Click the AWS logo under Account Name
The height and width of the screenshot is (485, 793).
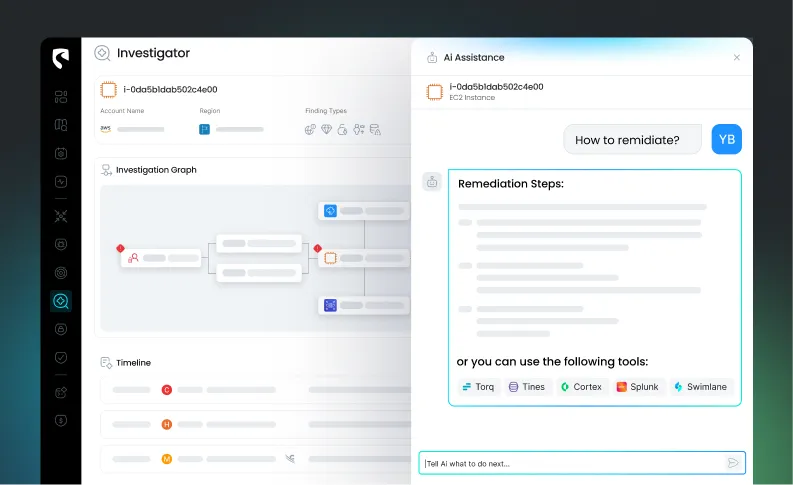pyautogui.click(x=105, y=129)
